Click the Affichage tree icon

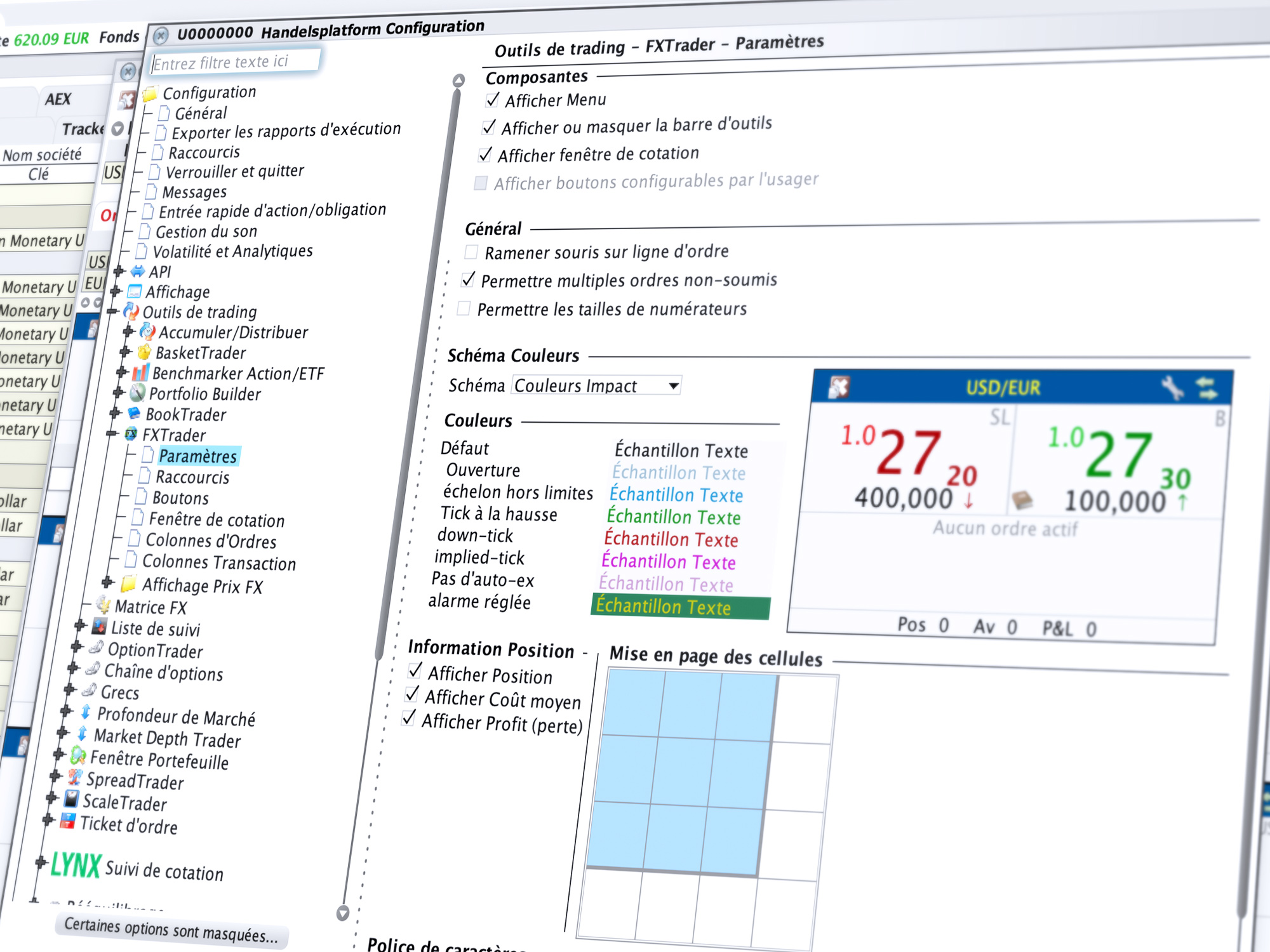click(134, 291)
